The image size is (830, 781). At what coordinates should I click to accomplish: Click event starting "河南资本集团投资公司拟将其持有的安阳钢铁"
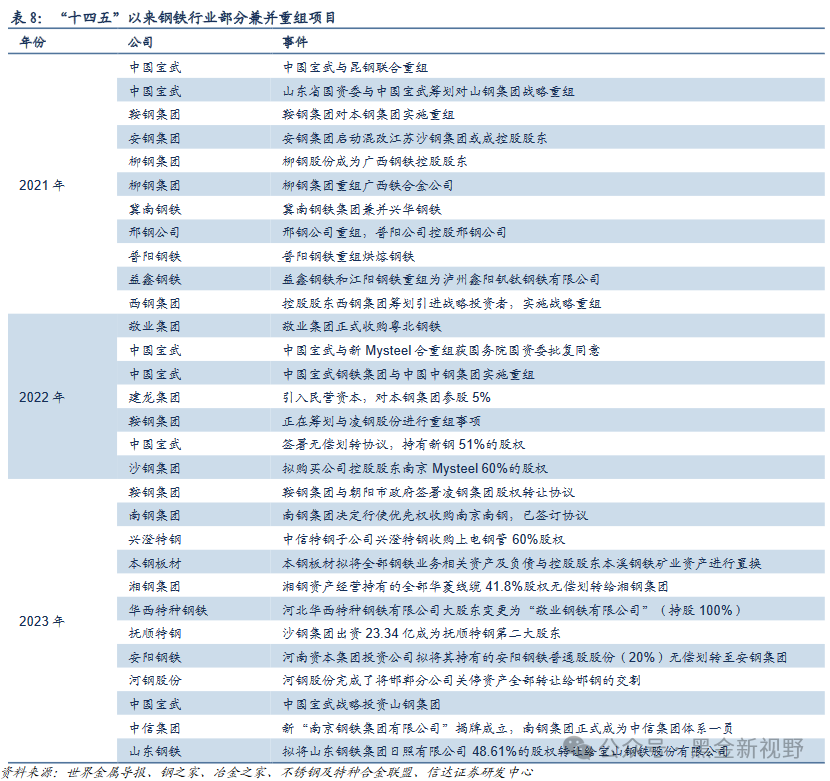coord(535,658)
